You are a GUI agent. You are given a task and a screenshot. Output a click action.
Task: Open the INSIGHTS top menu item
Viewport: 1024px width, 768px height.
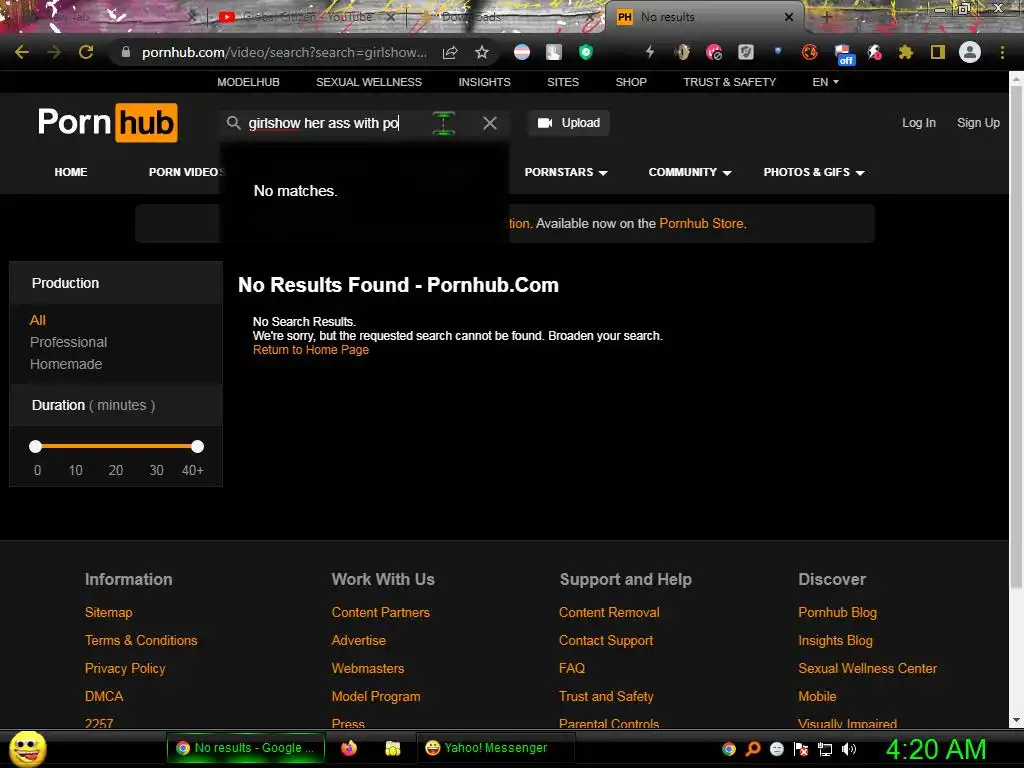485,82
